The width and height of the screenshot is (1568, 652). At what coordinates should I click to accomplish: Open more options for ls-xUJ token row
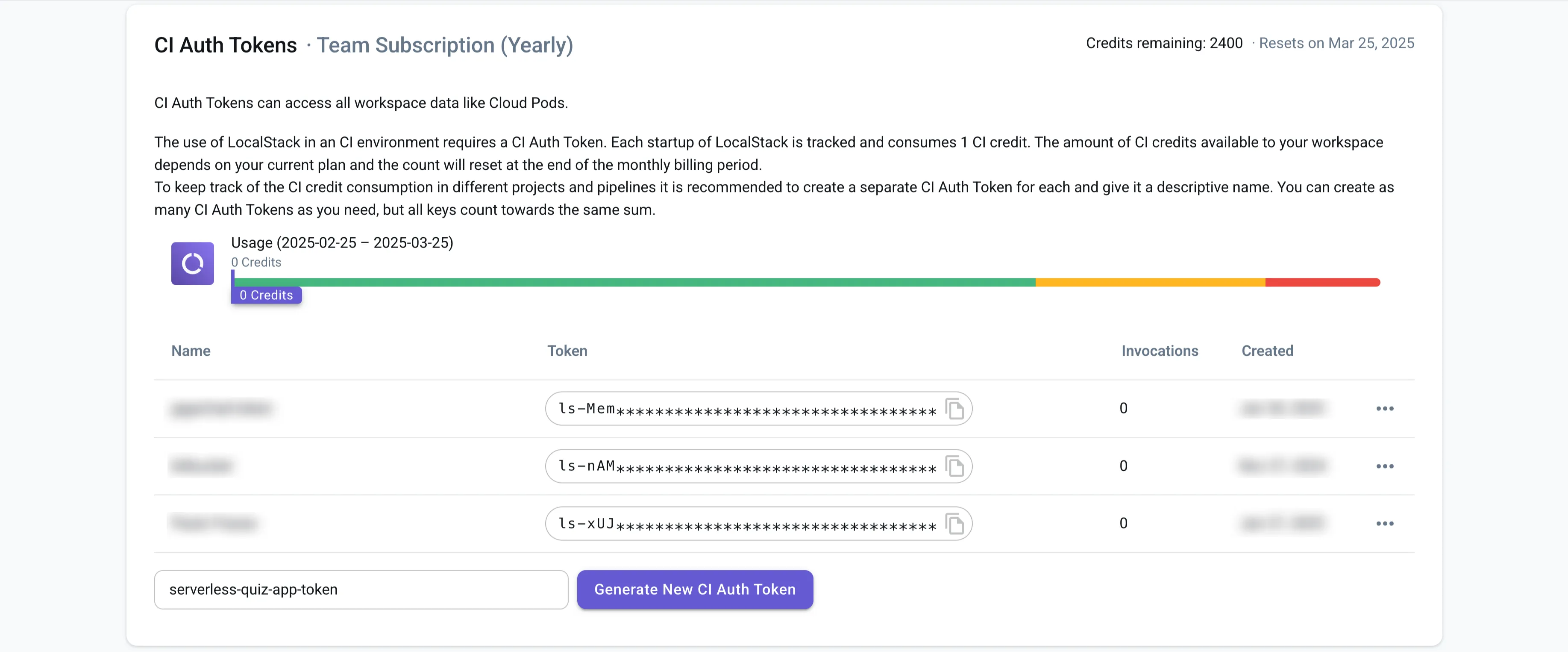1385,523
